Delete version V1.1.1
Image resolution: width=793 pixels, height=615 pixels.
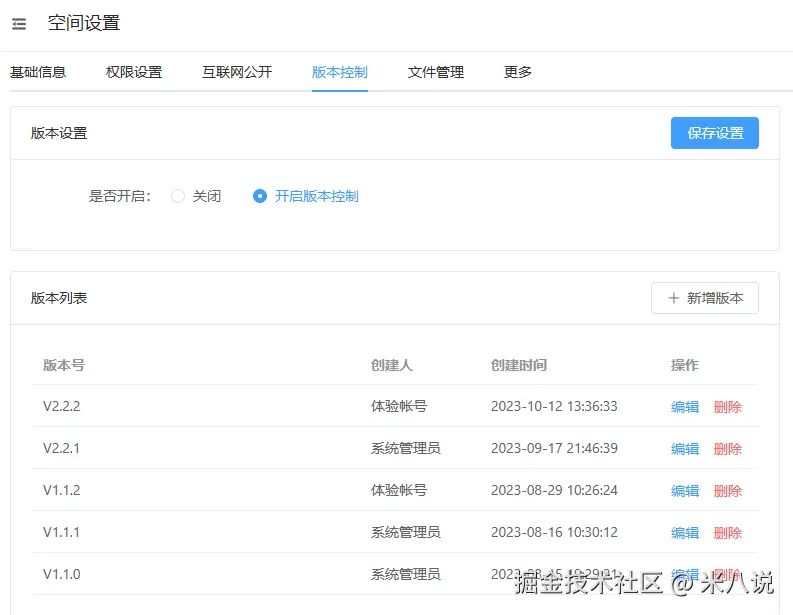[727, 533]
